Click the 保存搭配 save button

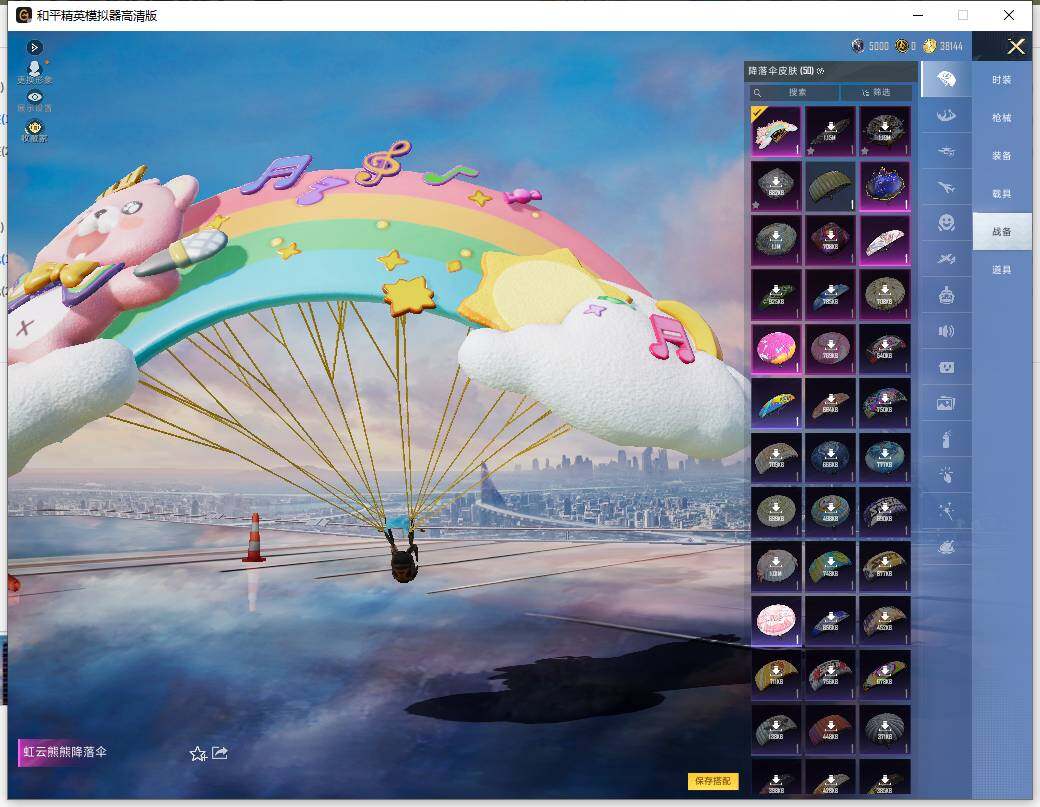pyautogui.click(x=712, y=781)
